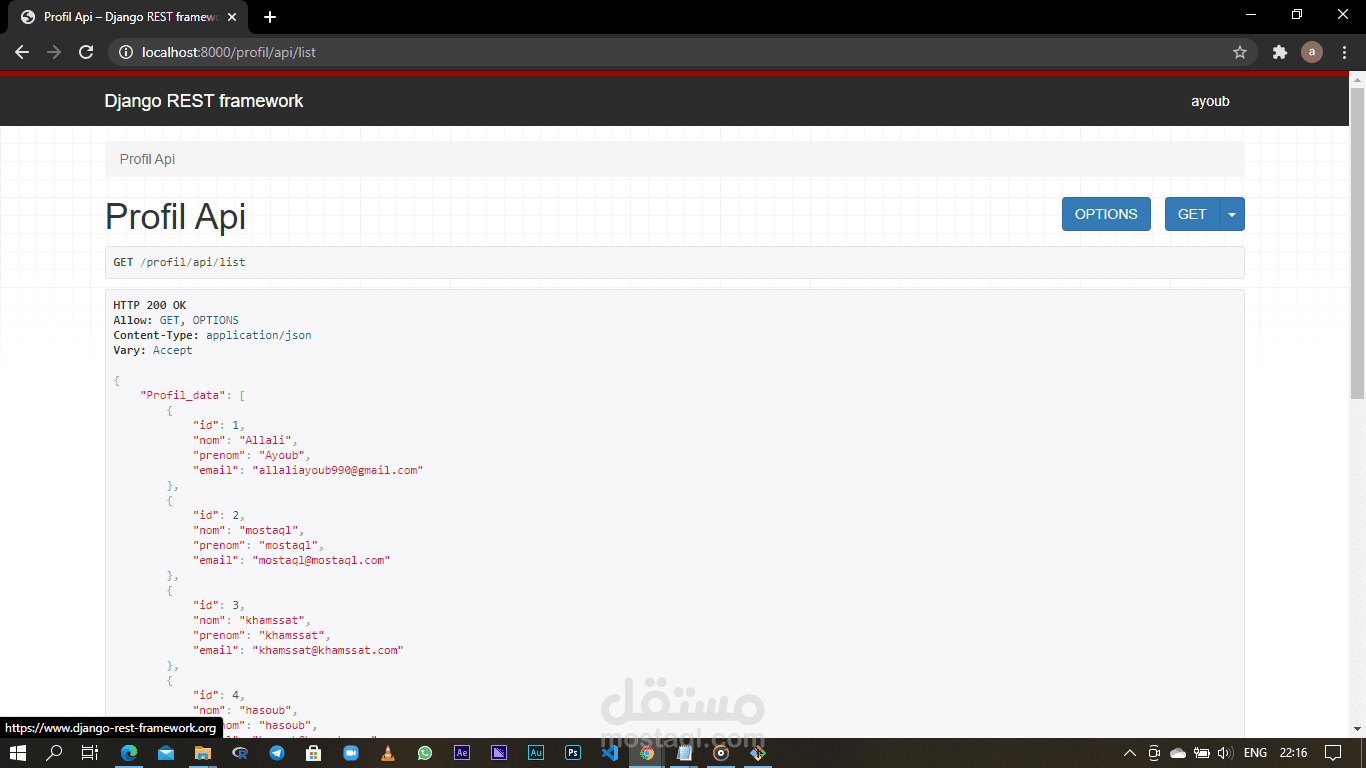Open the Notepad icon on the taskbar
The height and width of the screenshot is (768, 1366).
684,753
